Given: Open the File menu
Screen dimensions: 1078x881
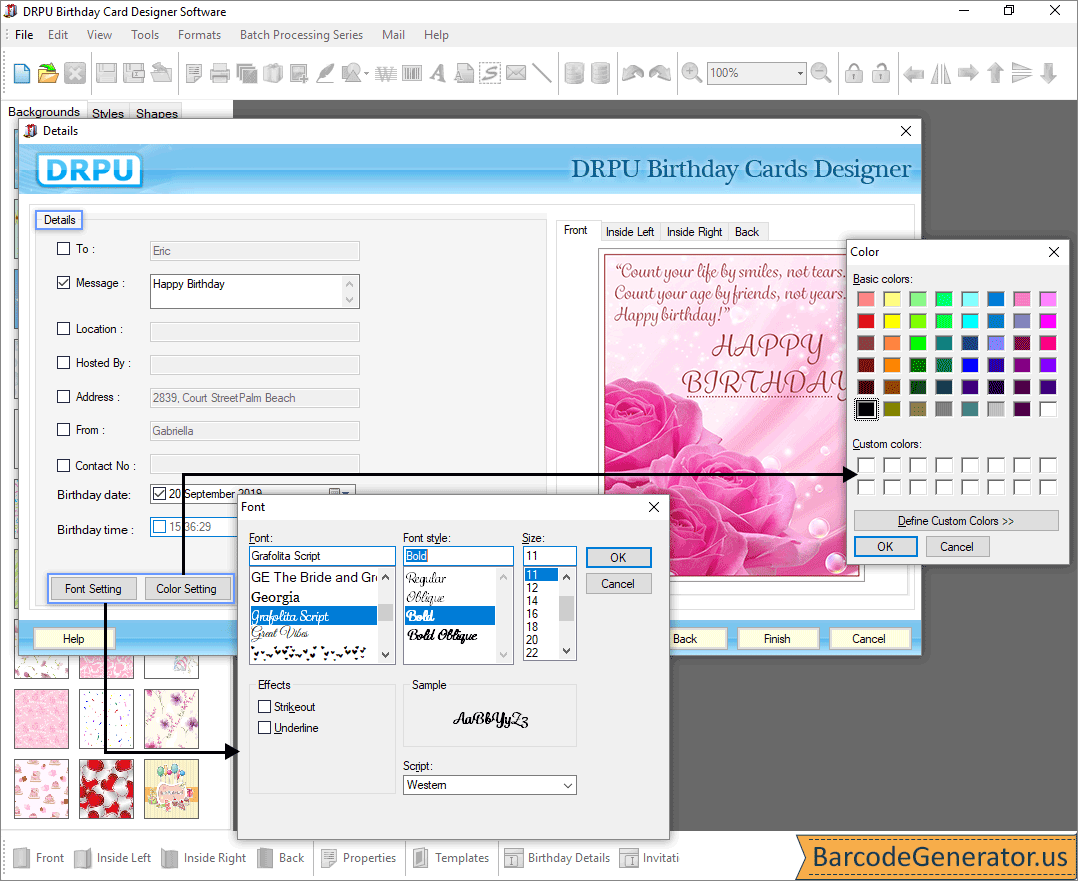Looking at the screenshot, I should (x=24, y=35).
